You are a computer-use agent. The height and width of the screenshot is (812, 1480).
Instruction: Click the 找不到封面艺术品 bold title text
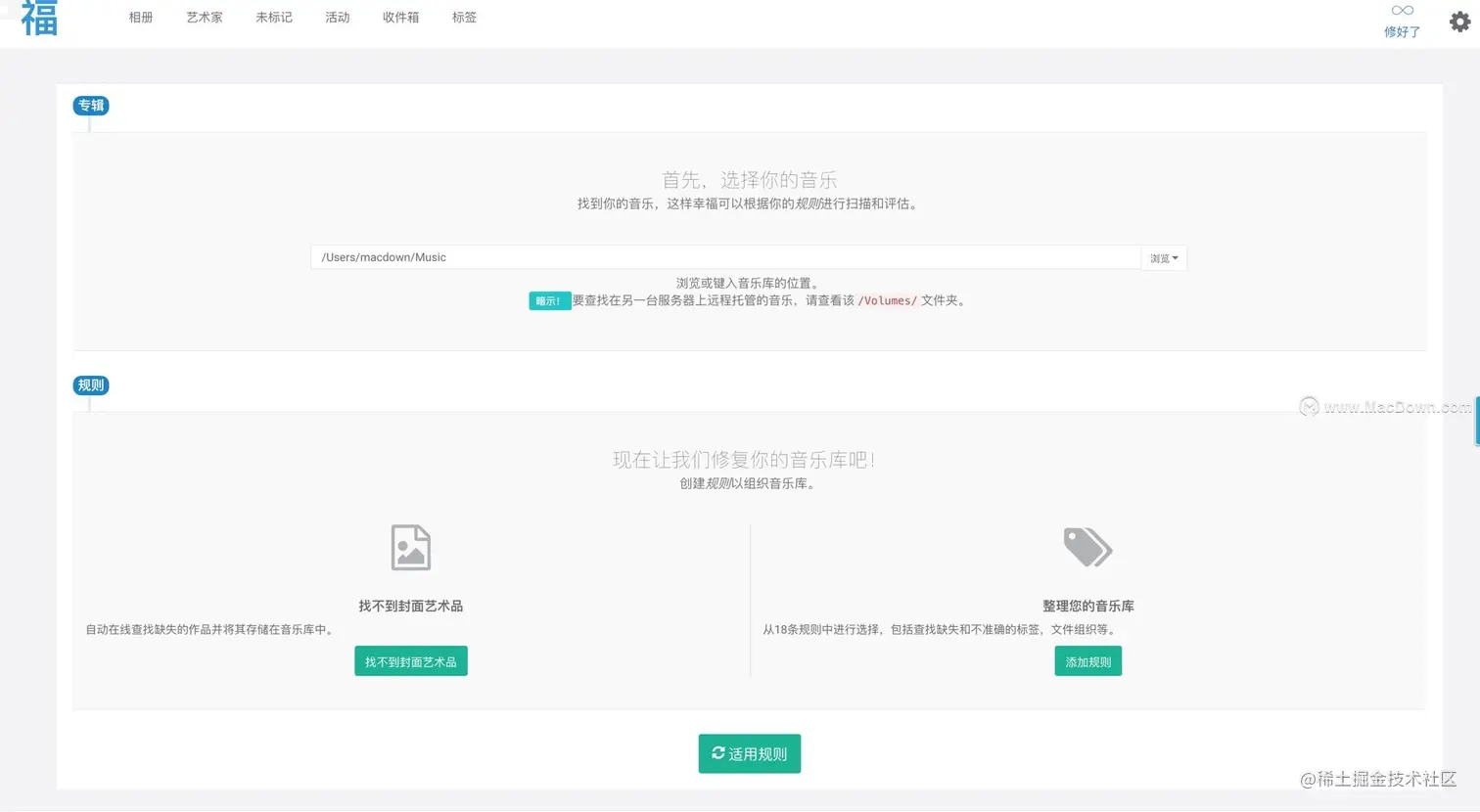pos(411,607)
